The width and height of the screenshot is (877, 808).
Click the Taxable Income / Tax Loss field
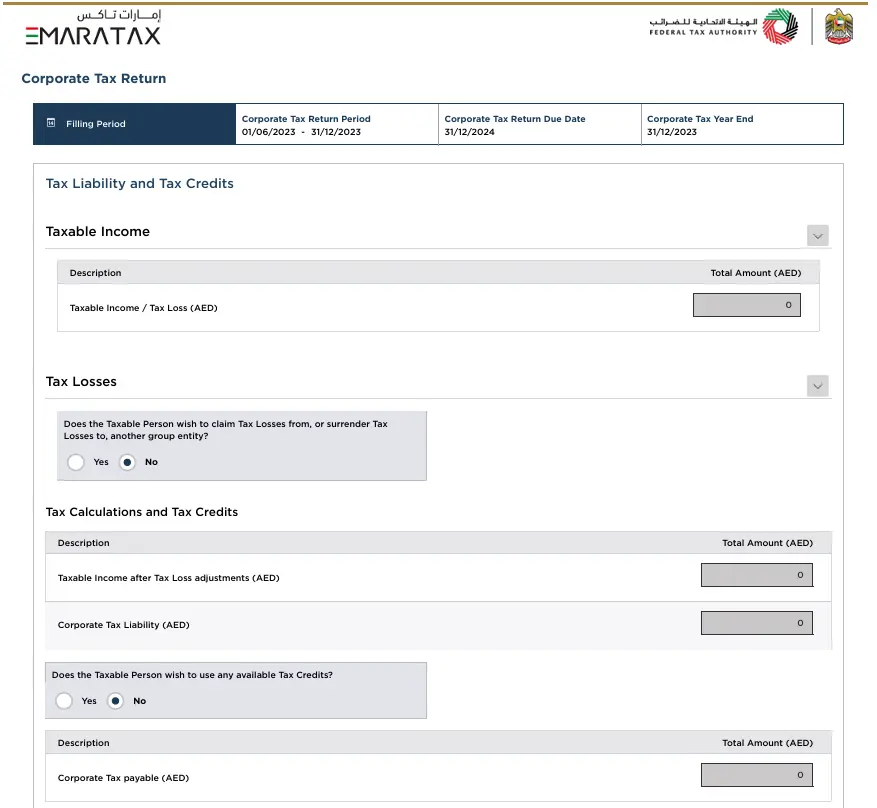click(x=746, y=305)
